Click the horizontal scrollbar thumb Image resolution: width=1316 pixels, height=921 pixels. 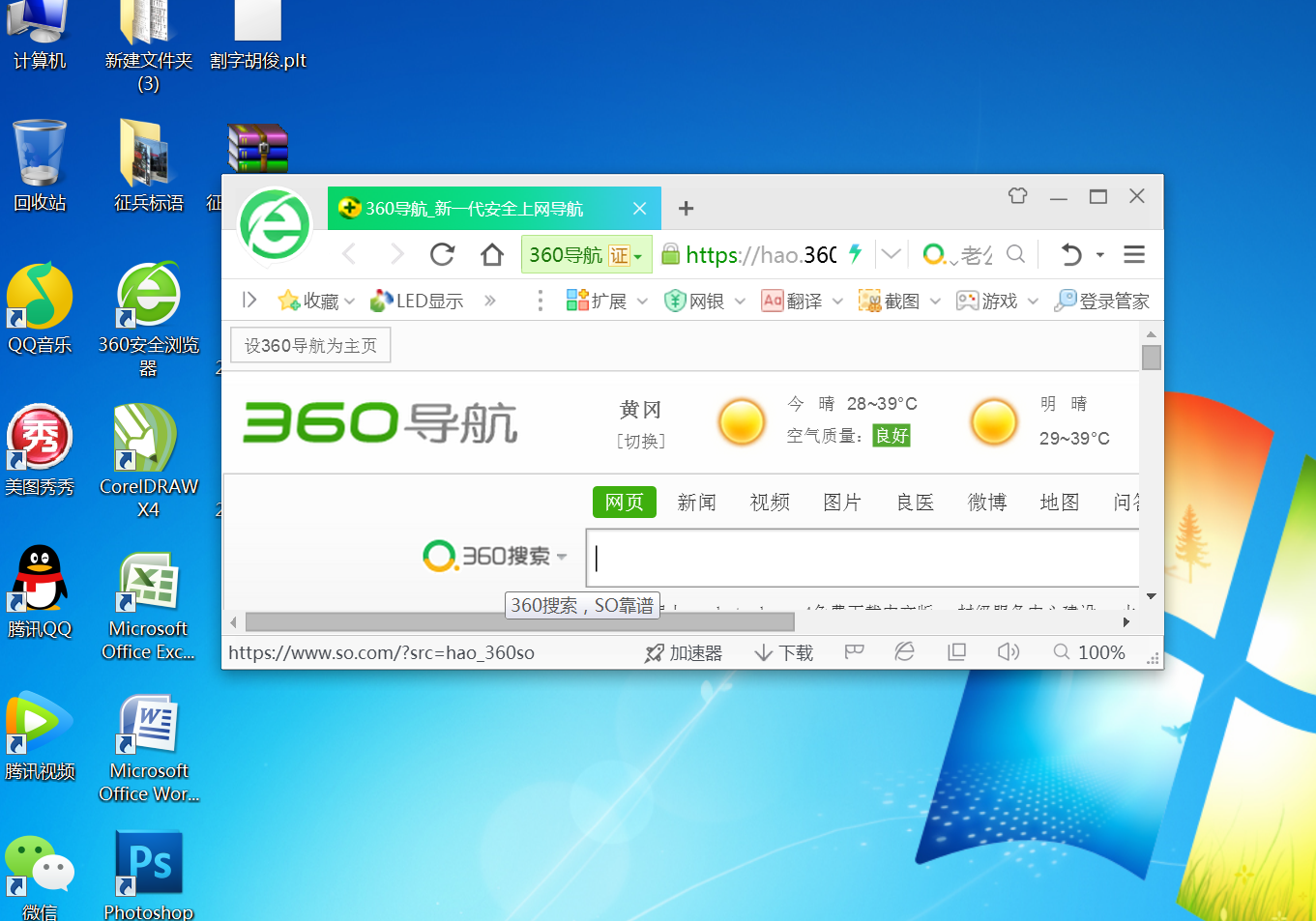tap(520, 621)
